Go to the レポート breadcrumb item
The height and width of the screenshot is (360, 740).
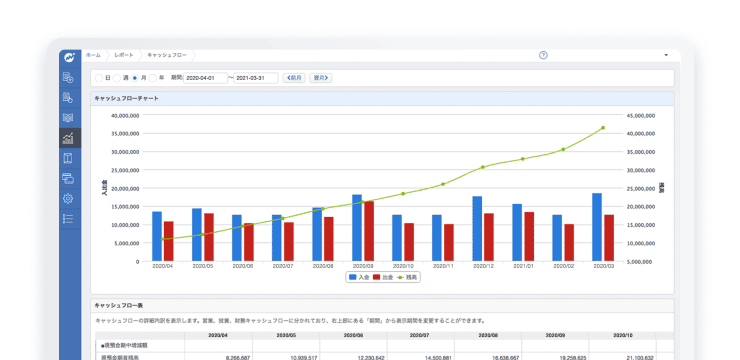(124, 55)
